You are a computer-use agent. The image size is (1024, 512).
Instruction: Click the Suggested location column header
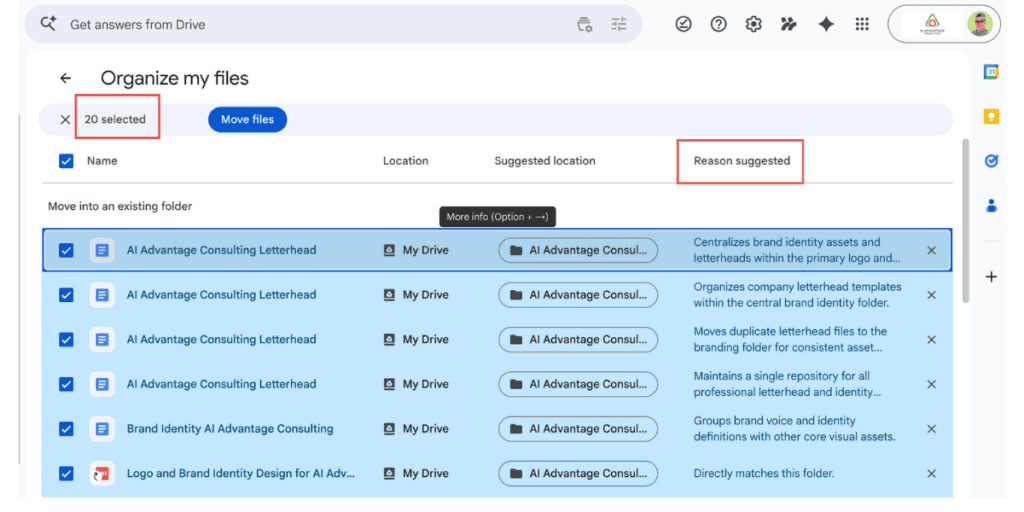[x=545, y=161]
